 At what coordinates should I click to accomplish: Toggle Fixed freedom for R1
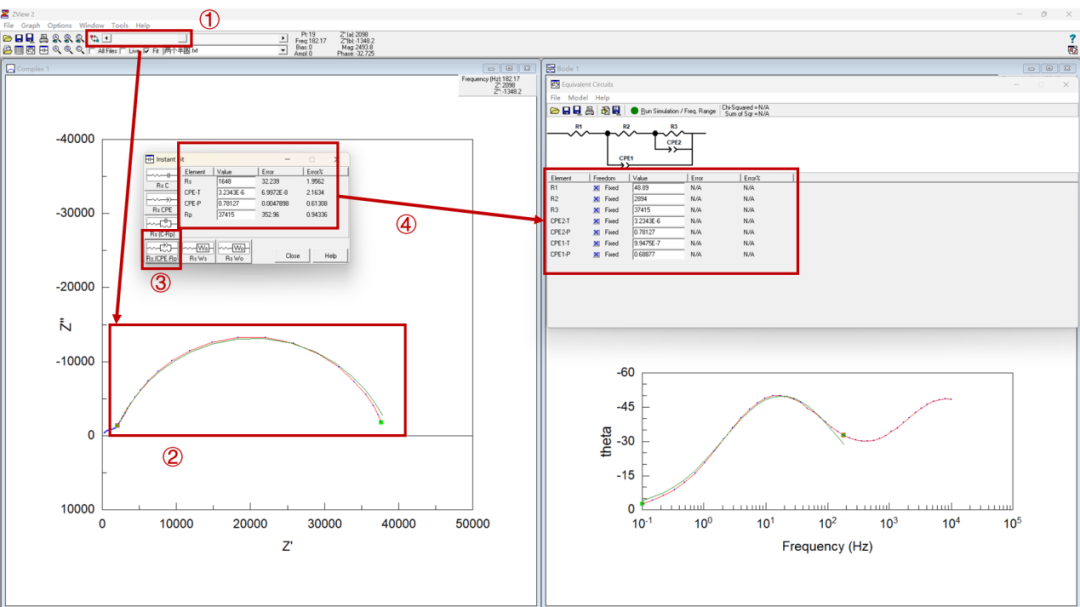pyautogui.click(x=596, y=187)
